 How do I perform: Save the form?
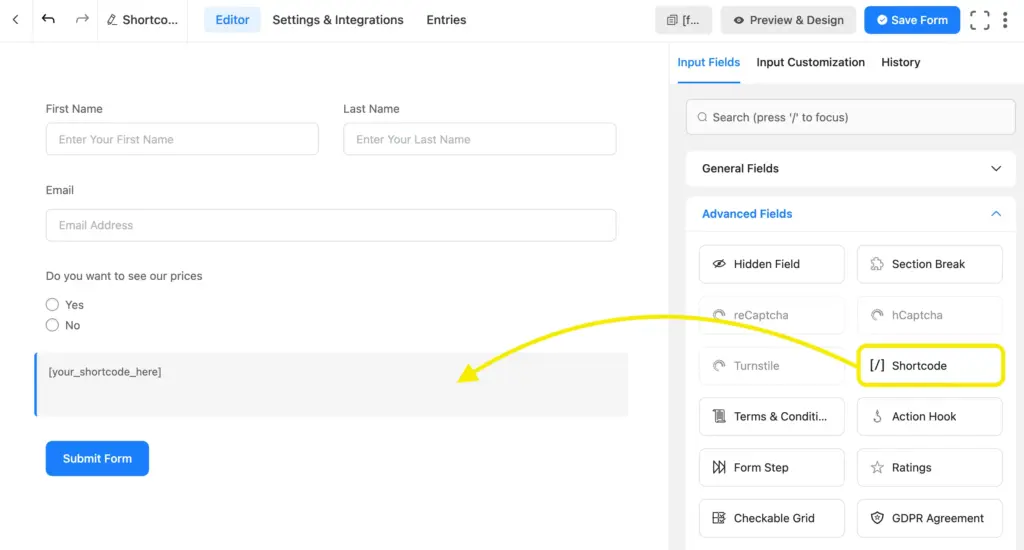912,20
